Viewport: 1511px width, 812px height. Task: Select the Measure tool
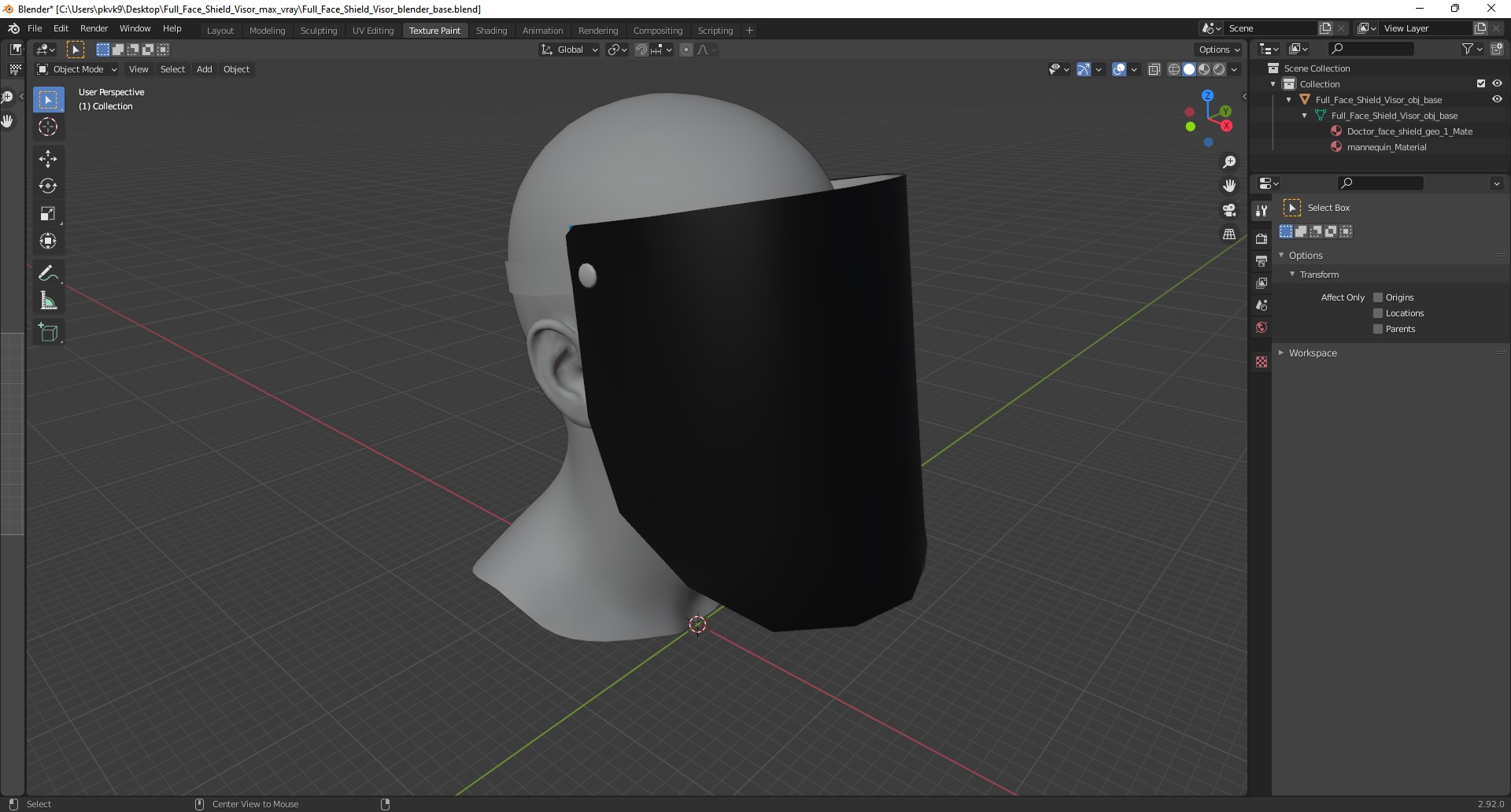tap(48, 301)
